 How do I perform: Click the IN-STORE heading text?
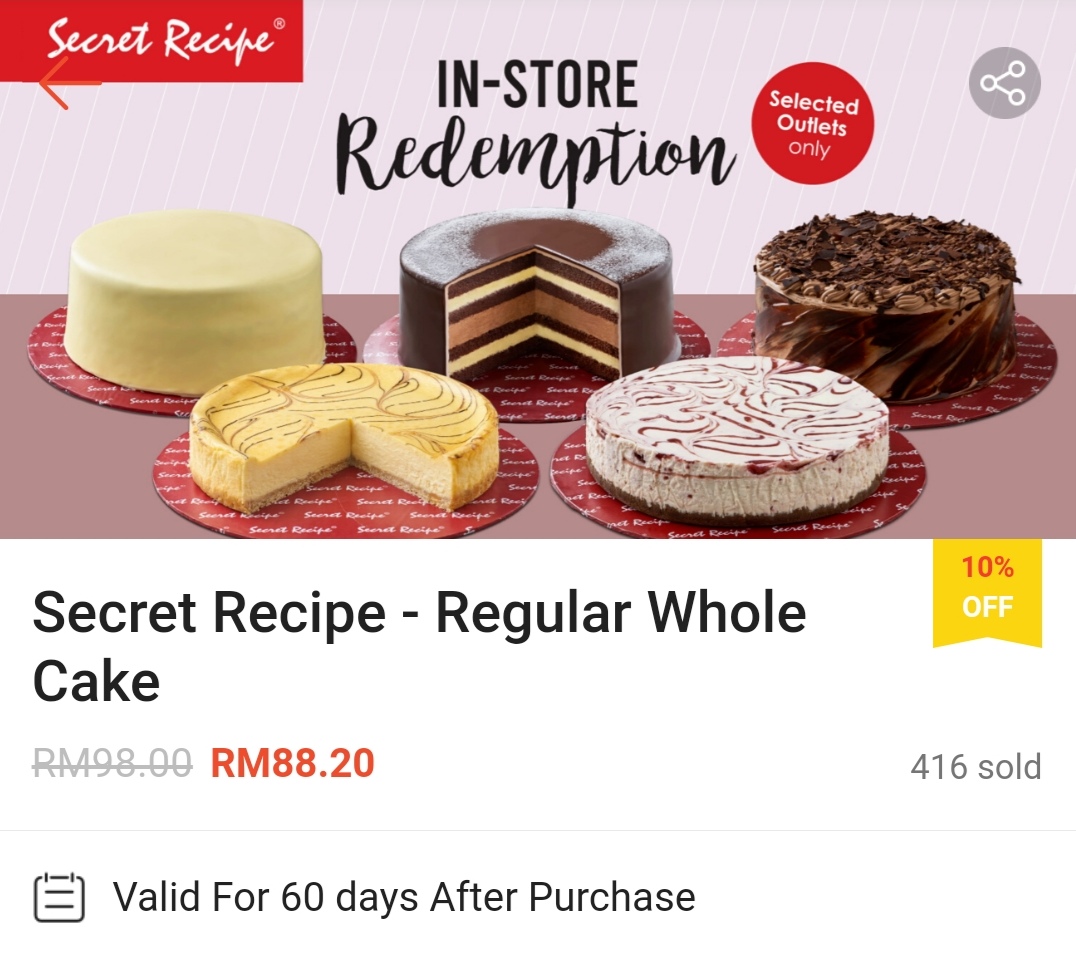click(x=538, y=84)
